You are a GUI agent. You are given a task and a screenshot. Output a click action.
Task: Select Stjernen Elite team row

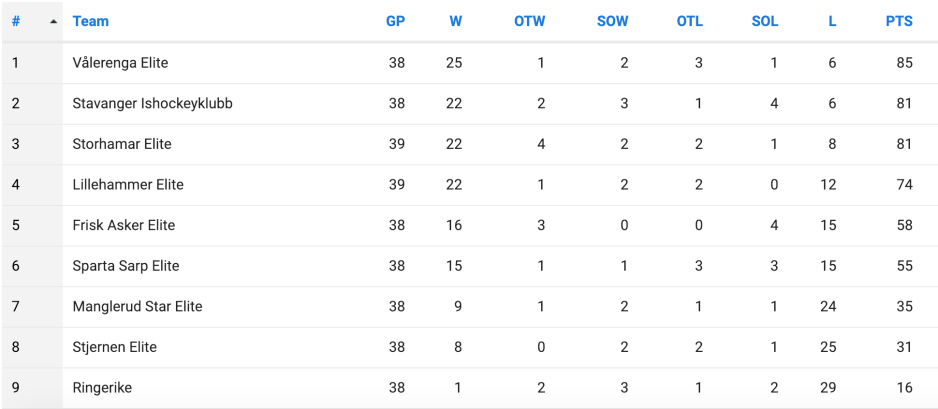point(115,347)
